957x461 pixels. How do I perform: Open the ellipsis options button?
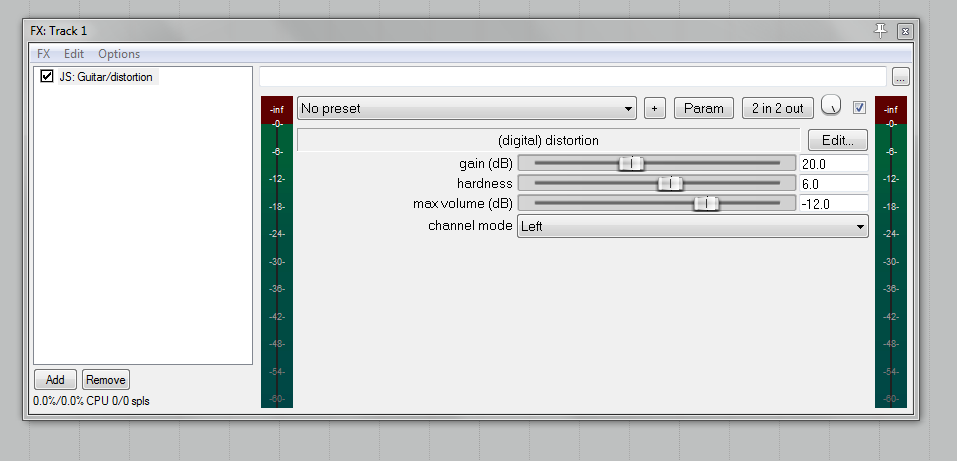(x=901, y=77)
